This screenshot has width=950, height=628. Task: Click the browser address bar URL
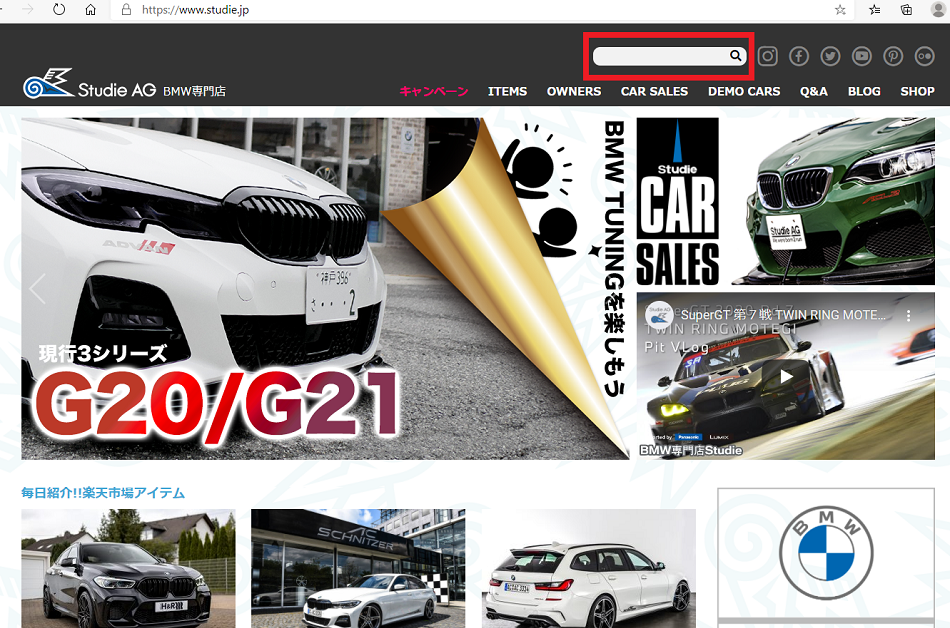pyautogui.click(x=195, y=10)
